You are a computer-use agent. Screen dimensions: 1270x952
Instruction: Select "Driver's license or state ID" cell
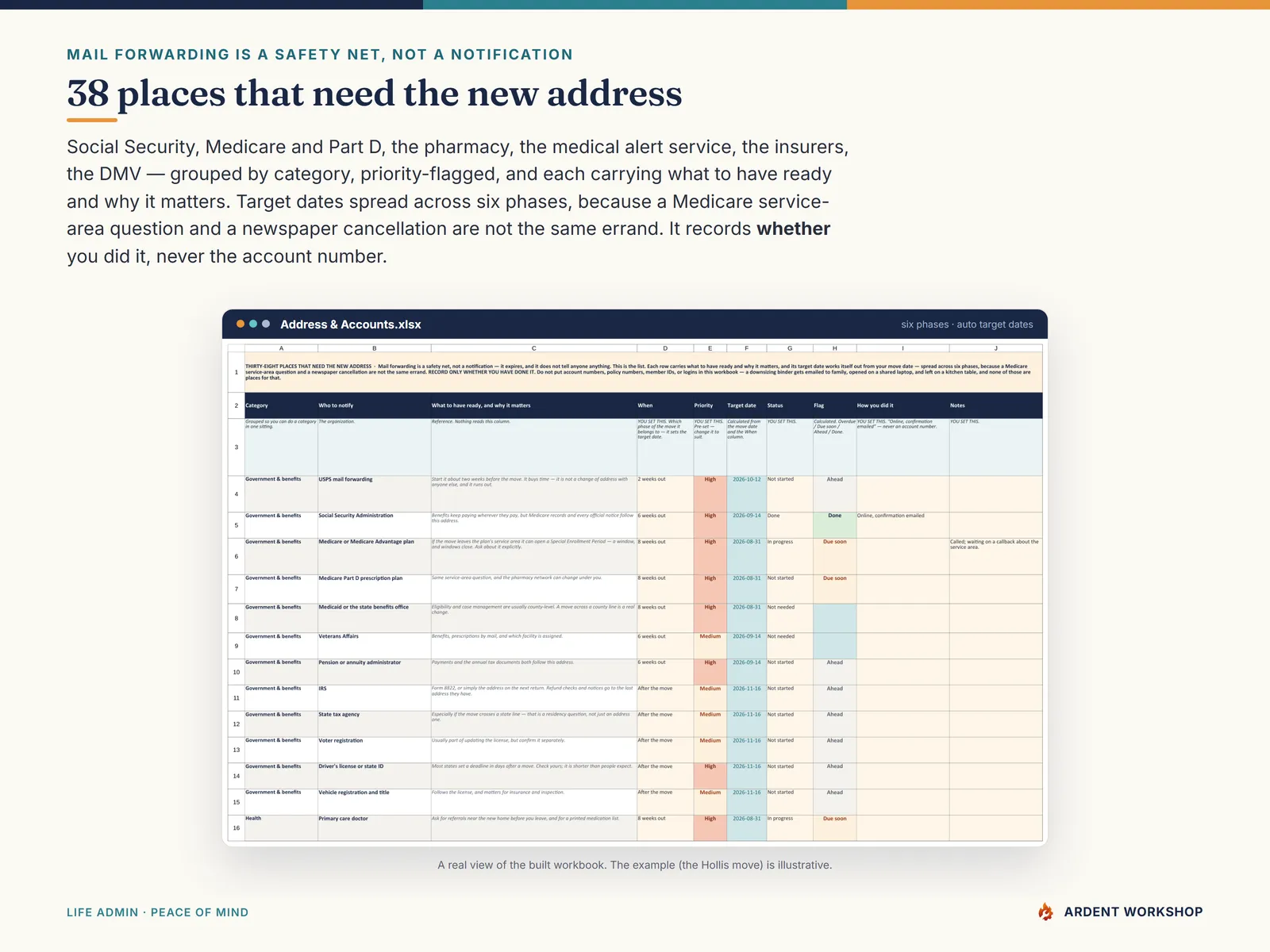pos(375,777)
